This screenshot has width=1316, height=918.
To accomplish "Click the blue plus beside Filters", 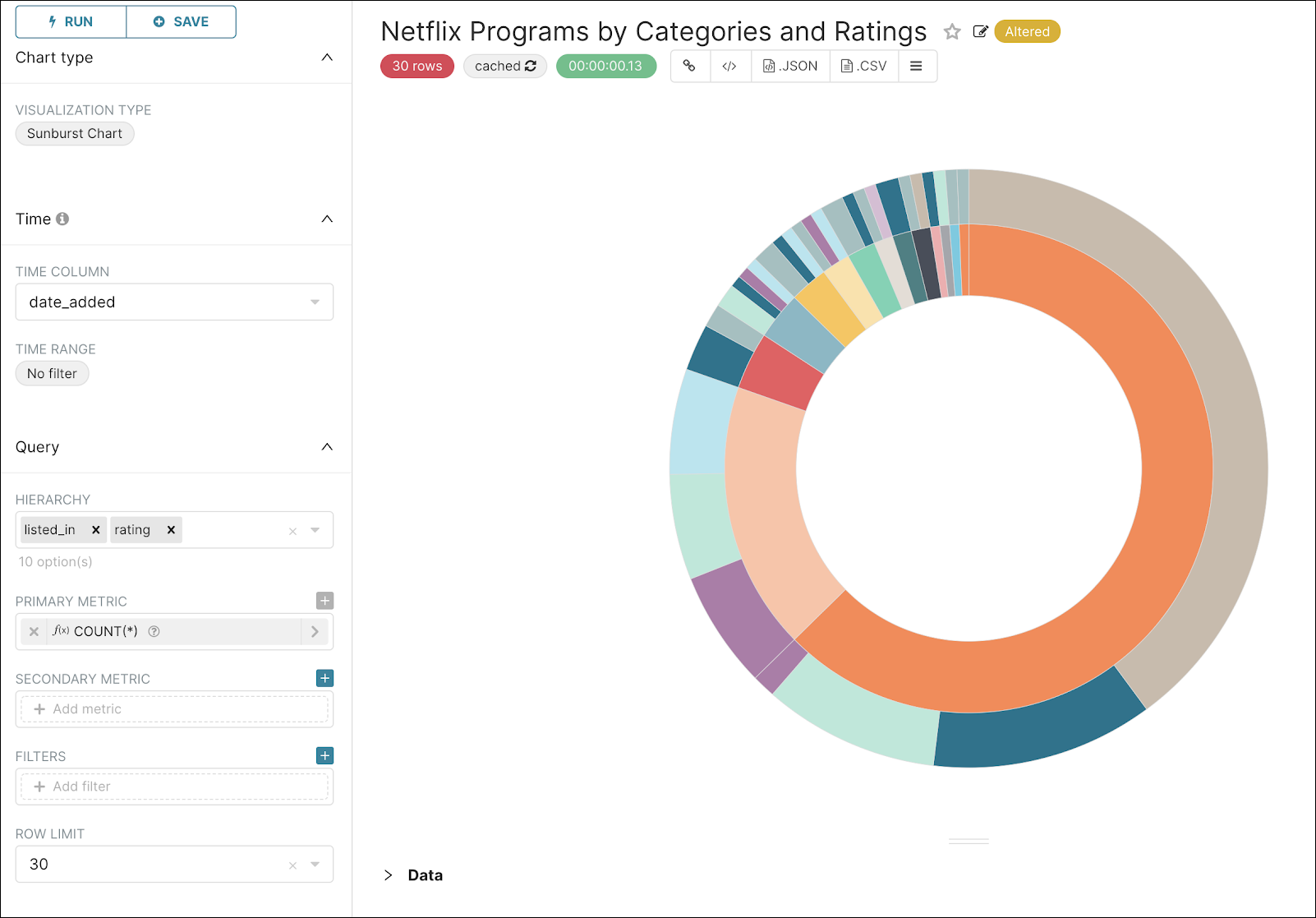I will (324, 755).
